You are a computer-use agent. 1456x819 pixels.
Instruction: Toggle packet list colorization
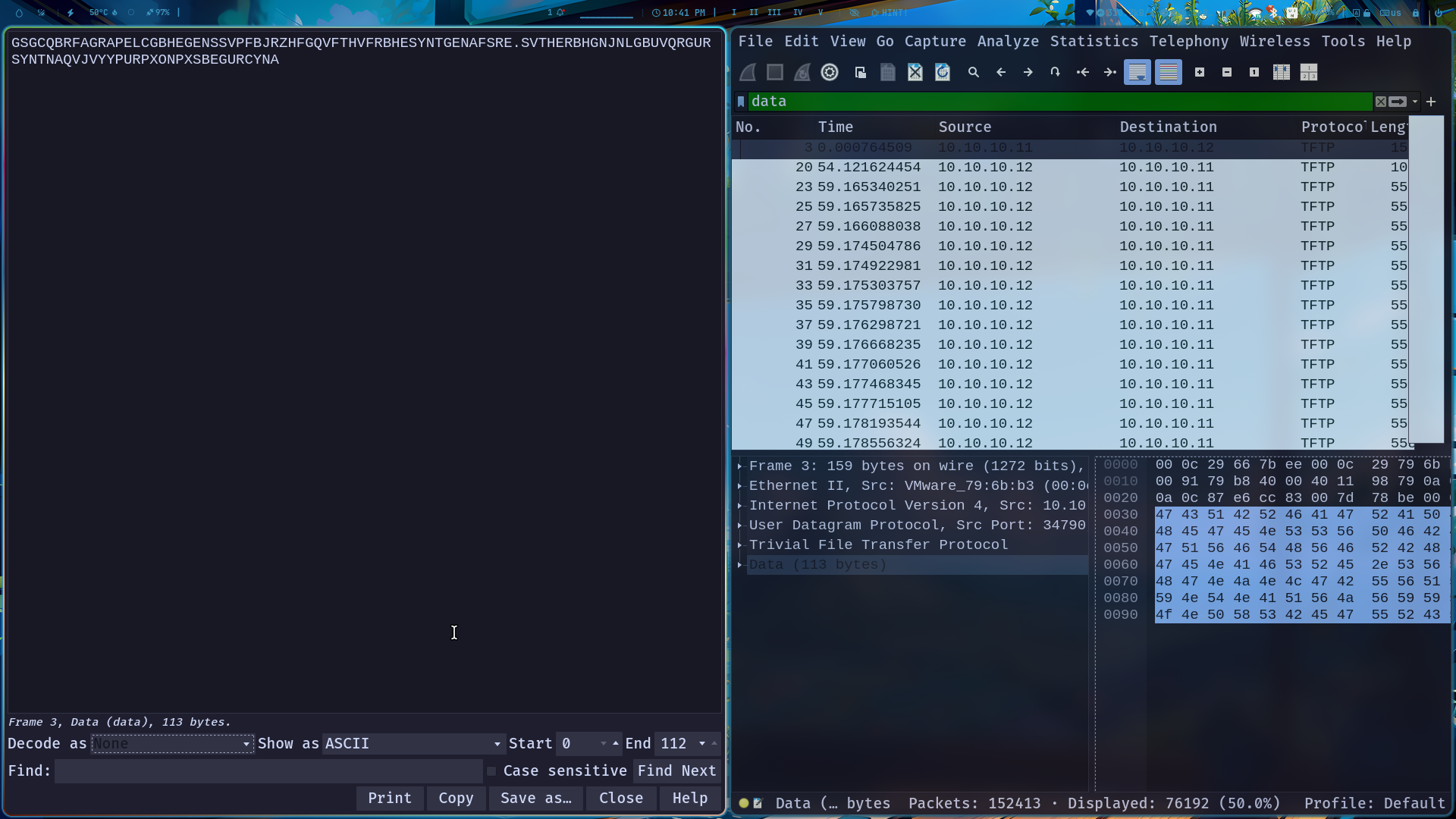(x=1169, y=72)
